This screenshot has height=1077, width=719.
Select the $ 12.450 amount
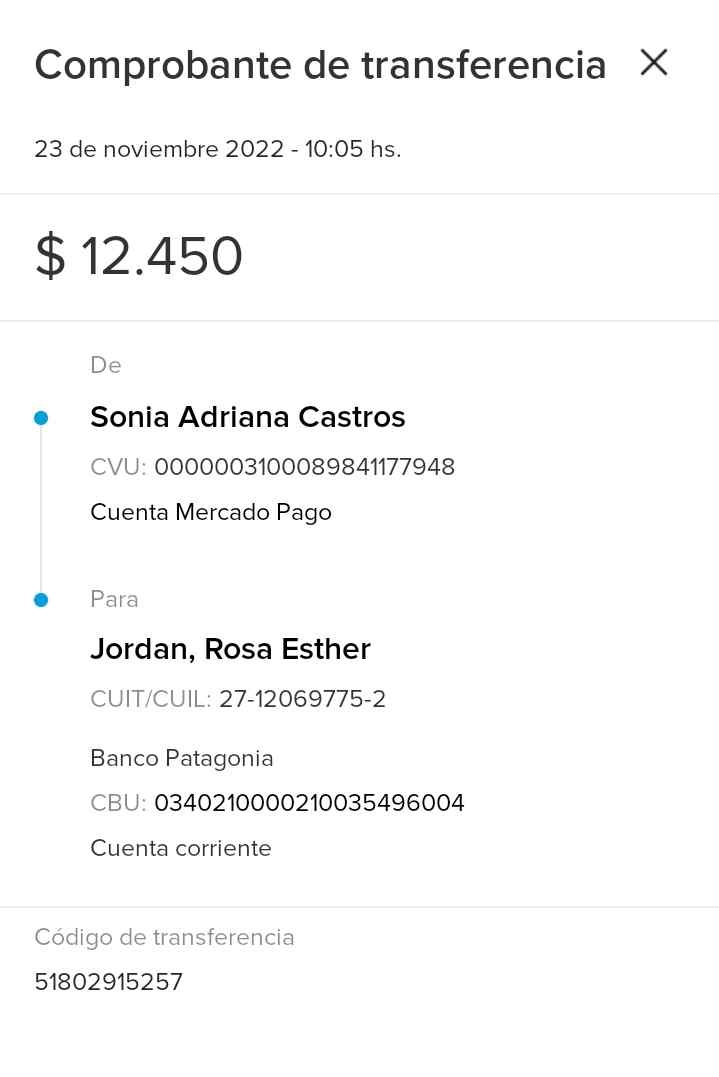[139, 256]
